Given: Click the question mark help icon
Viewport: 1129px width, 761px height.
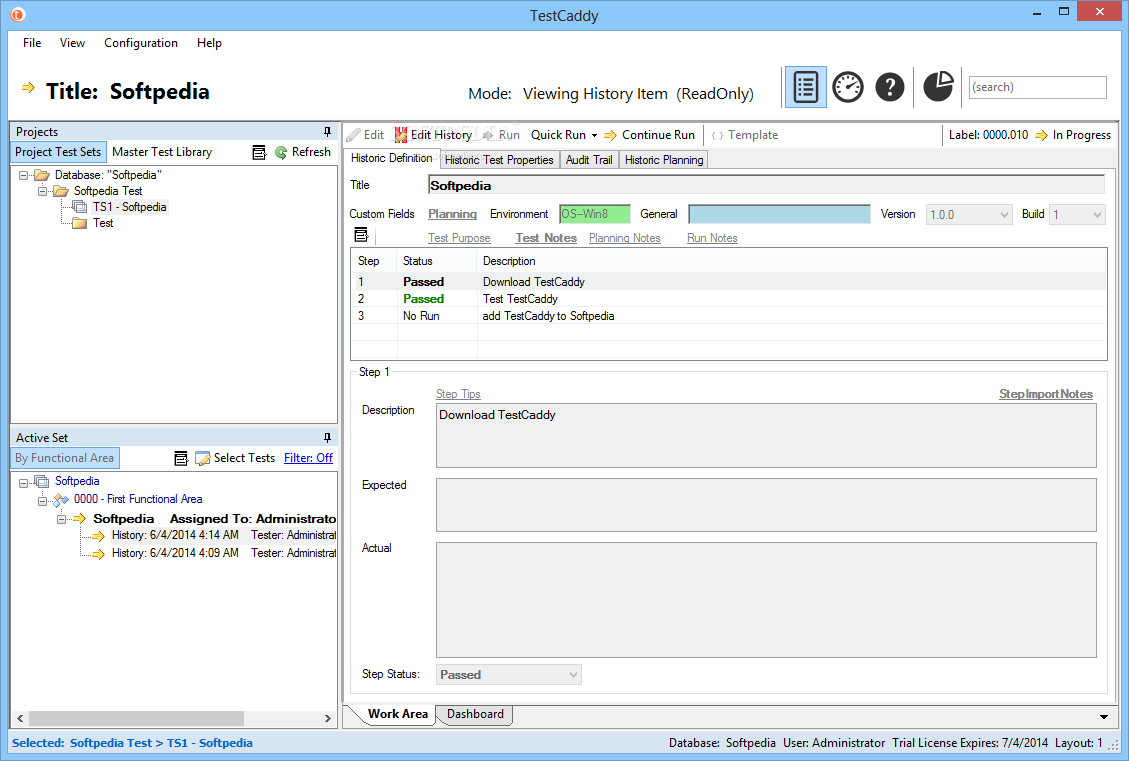Looking at the screenshot, I should point(890,87).
